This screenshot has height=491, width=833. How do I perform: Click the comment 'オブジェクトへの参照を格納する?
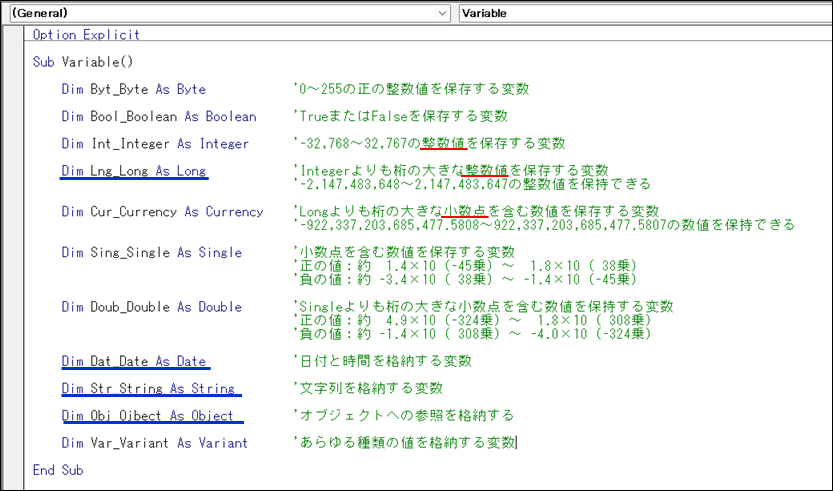404,416
